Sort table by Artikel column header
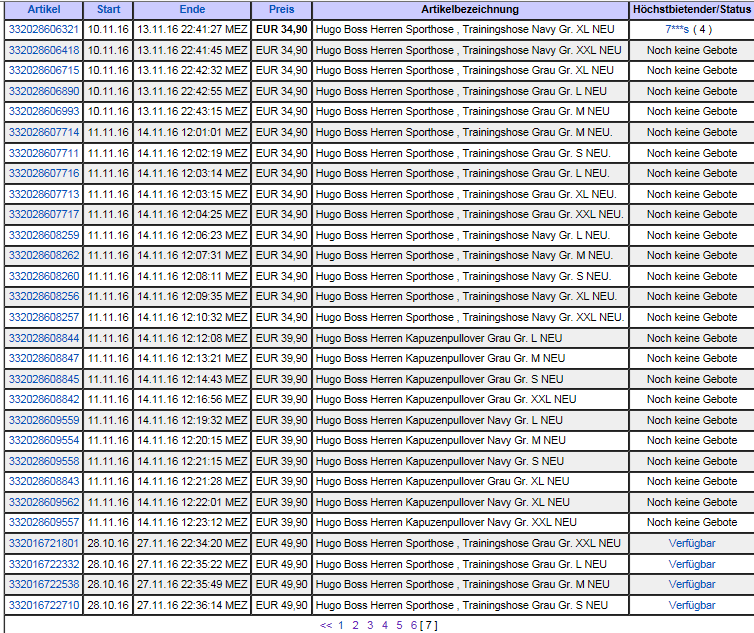Image resolution: width=754 pixels, height=633 pixels. coord(44,9)
